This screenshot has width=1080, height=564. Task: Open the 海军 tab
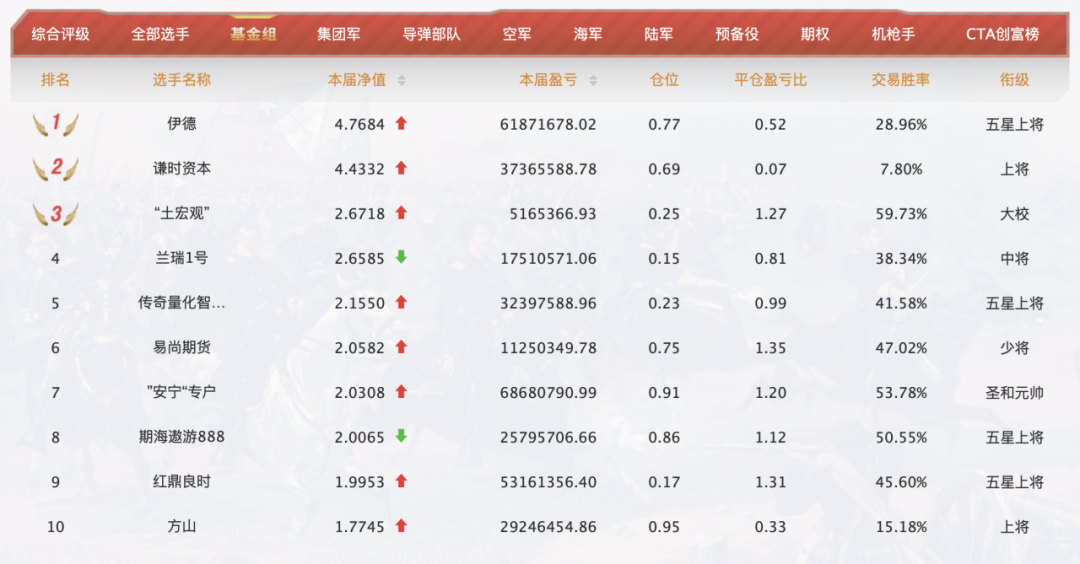click(x=588, y=34)
